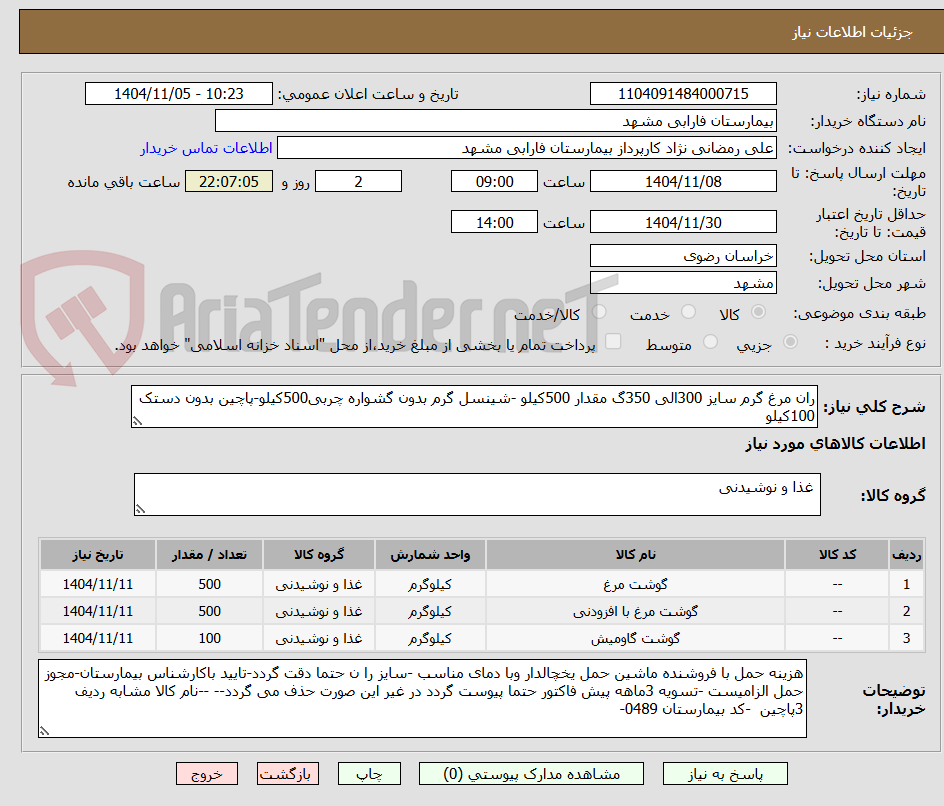944x806 pixels.
Task: Click the price validity time 14:00
Action: 494,222
